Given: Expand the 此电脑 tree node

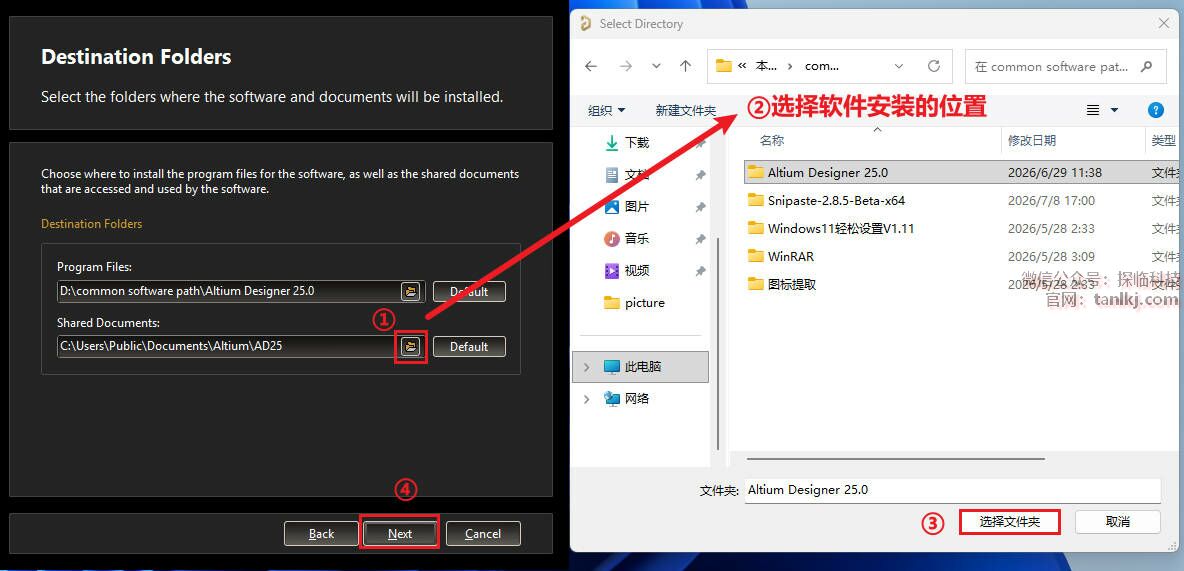Looking at the screenshot, I should point(587,366).
